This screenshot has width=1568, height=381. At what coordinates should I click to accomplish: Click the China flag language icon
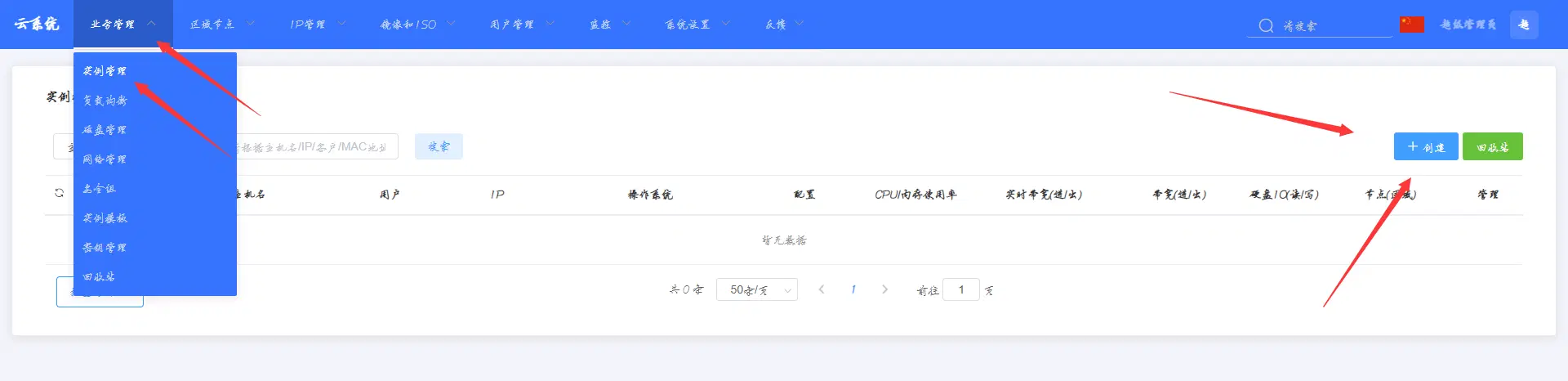click(1411, 25)
